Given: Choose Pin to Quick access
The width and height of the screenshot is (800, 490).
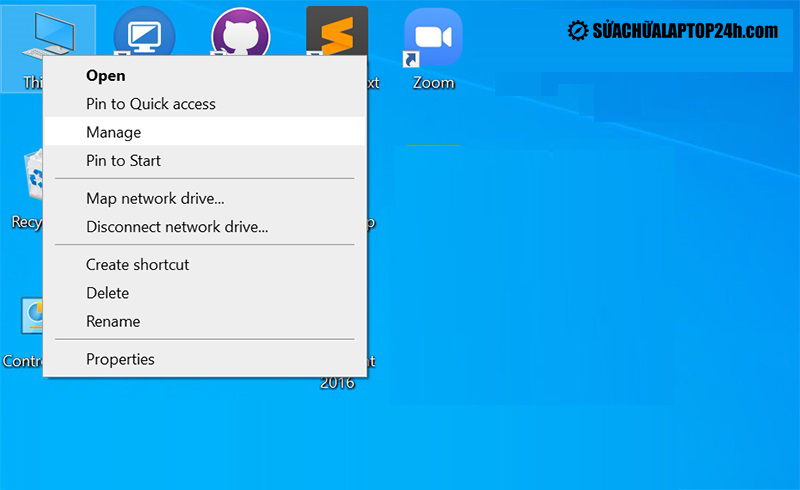Looking at the screenshot, I should [205, 104].
